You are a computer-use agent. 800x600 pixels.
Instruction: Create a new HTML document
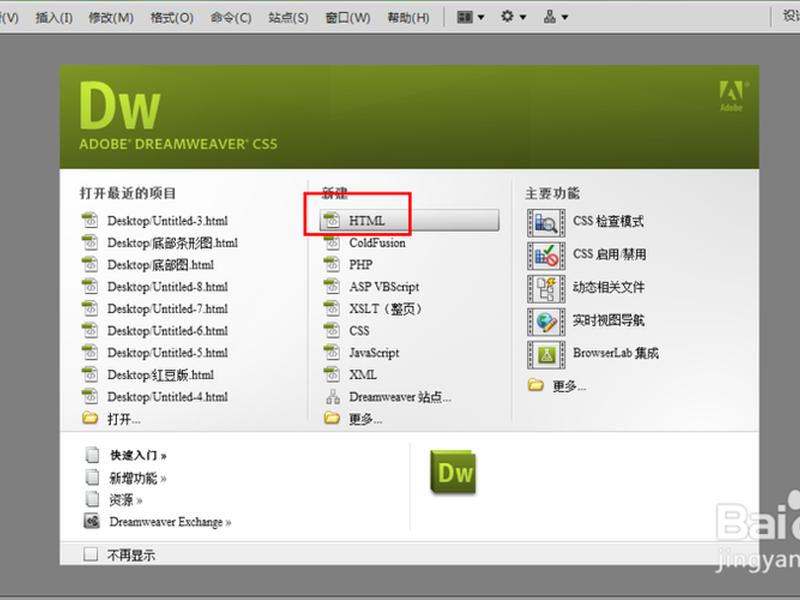click(x=410, y=220)
